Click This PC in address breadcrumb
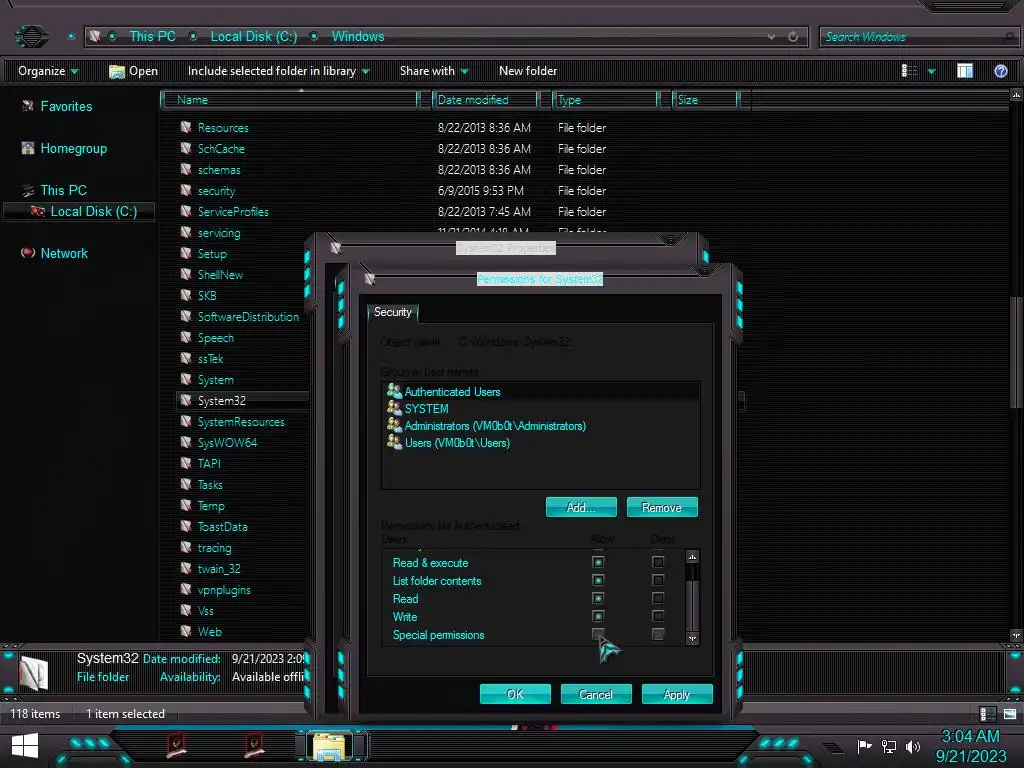1024x768 pixels. (152, 37)
